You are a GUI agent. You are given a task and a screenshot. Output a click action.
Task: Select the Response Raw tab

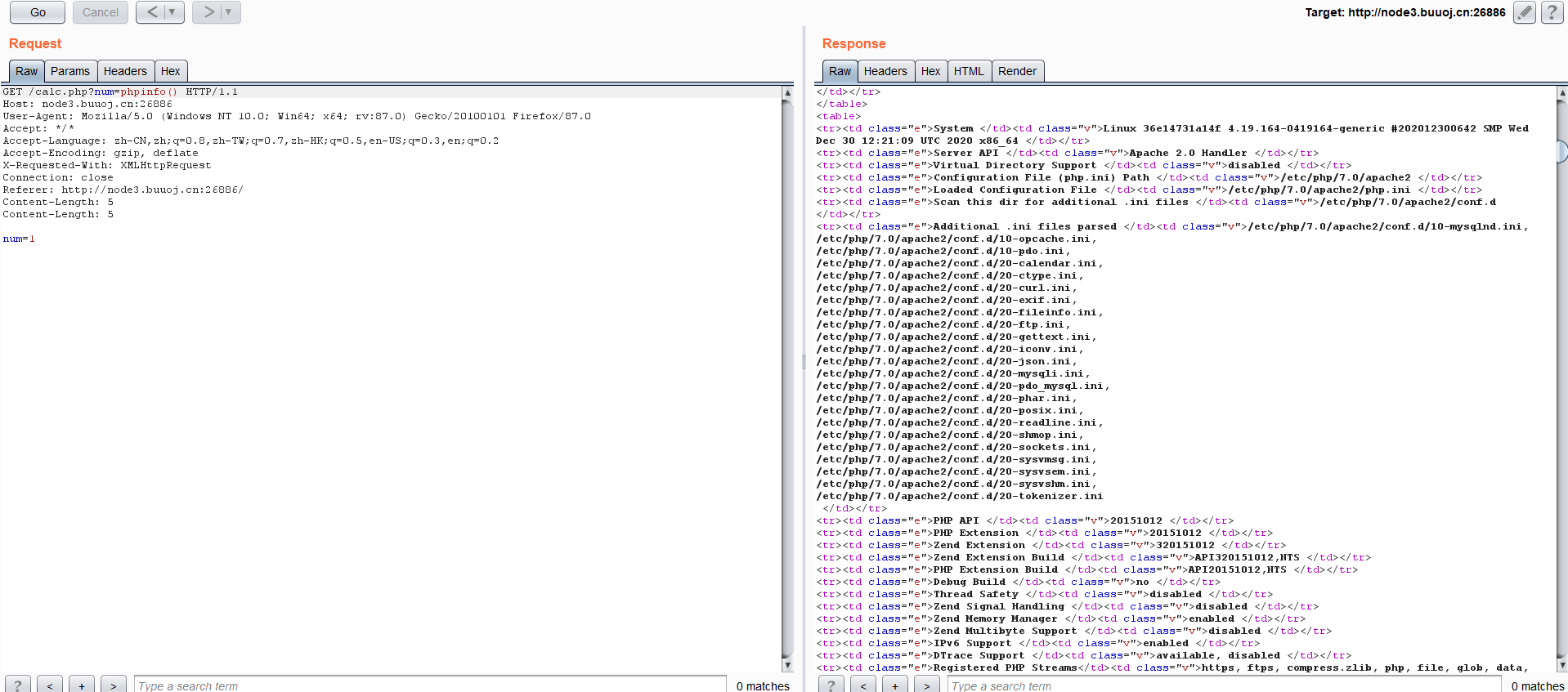[x=840, y=71]
